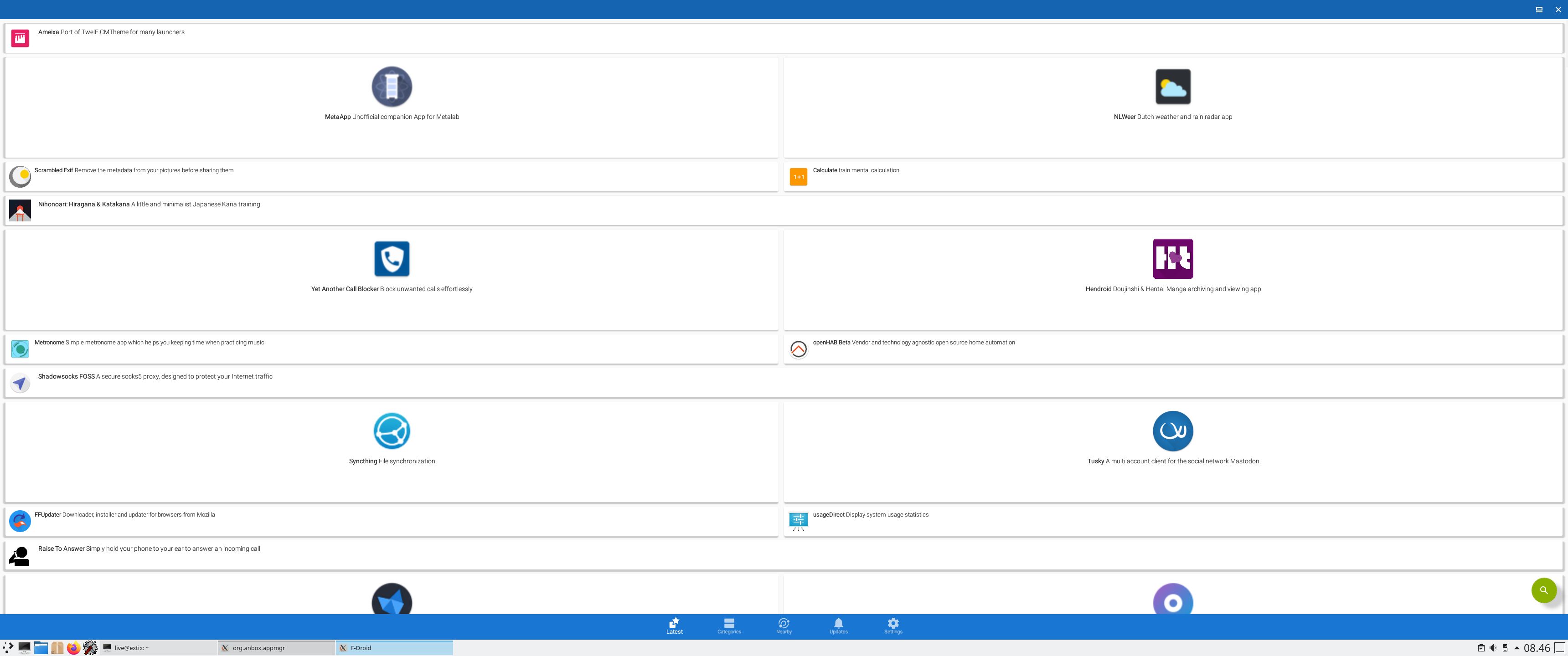
Task: Launch Firefox from the taskbar
Action: (73, 648)
